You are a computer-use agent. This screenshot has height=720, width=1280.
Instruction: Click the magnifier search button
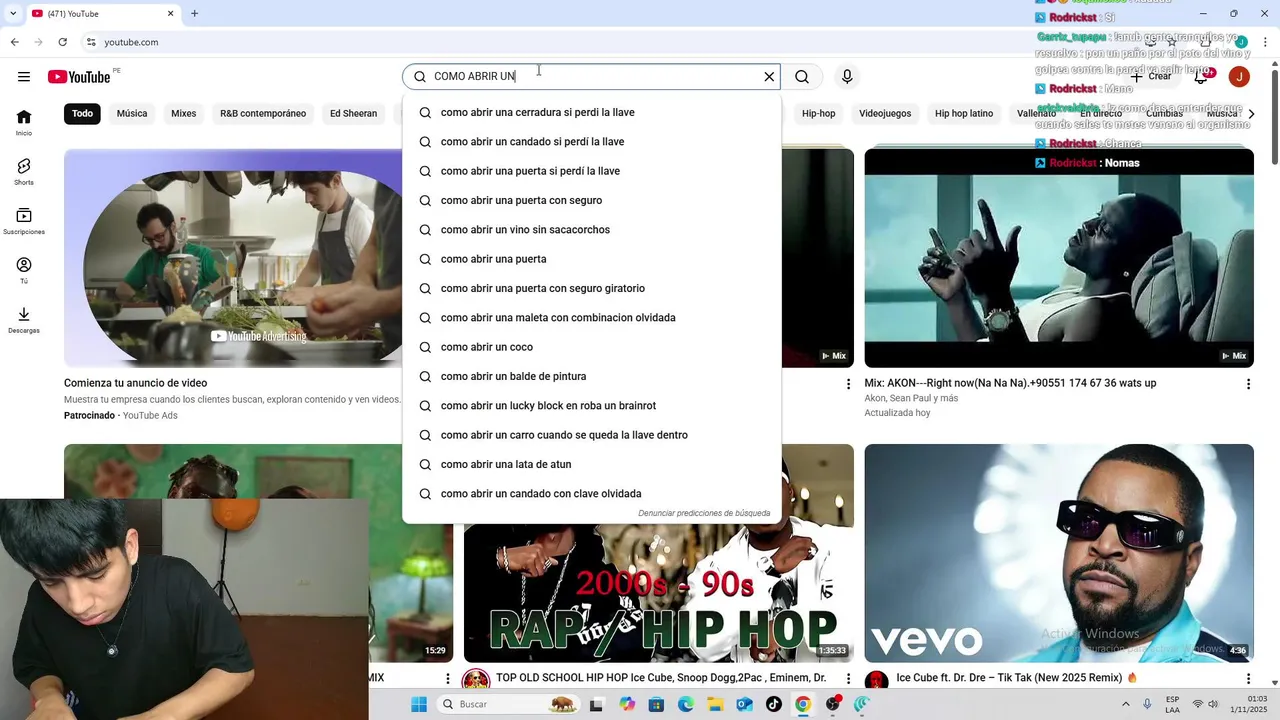click(802, 77)
